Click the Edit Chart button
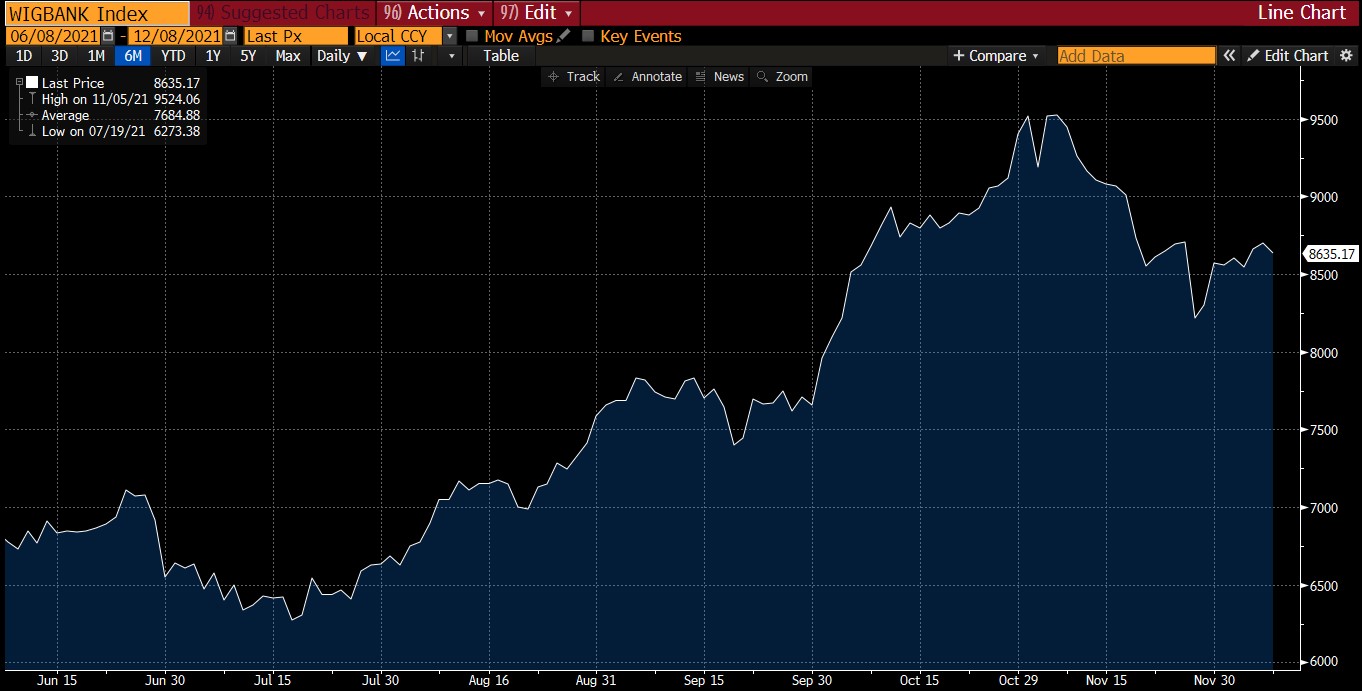The height and width of the screenshot is (691, 1362). click(x=1288, y=56)
